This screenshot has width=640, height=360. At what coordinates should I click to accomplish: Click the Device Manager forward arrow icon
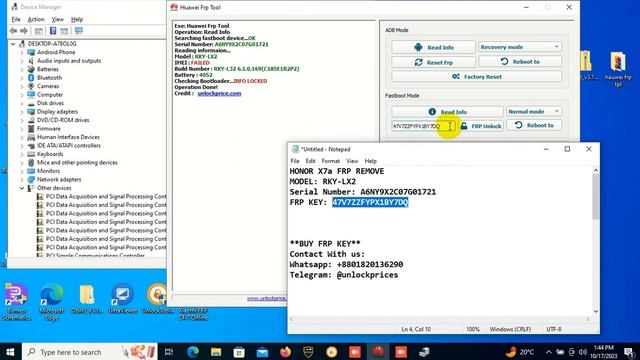tap(24, 31)
